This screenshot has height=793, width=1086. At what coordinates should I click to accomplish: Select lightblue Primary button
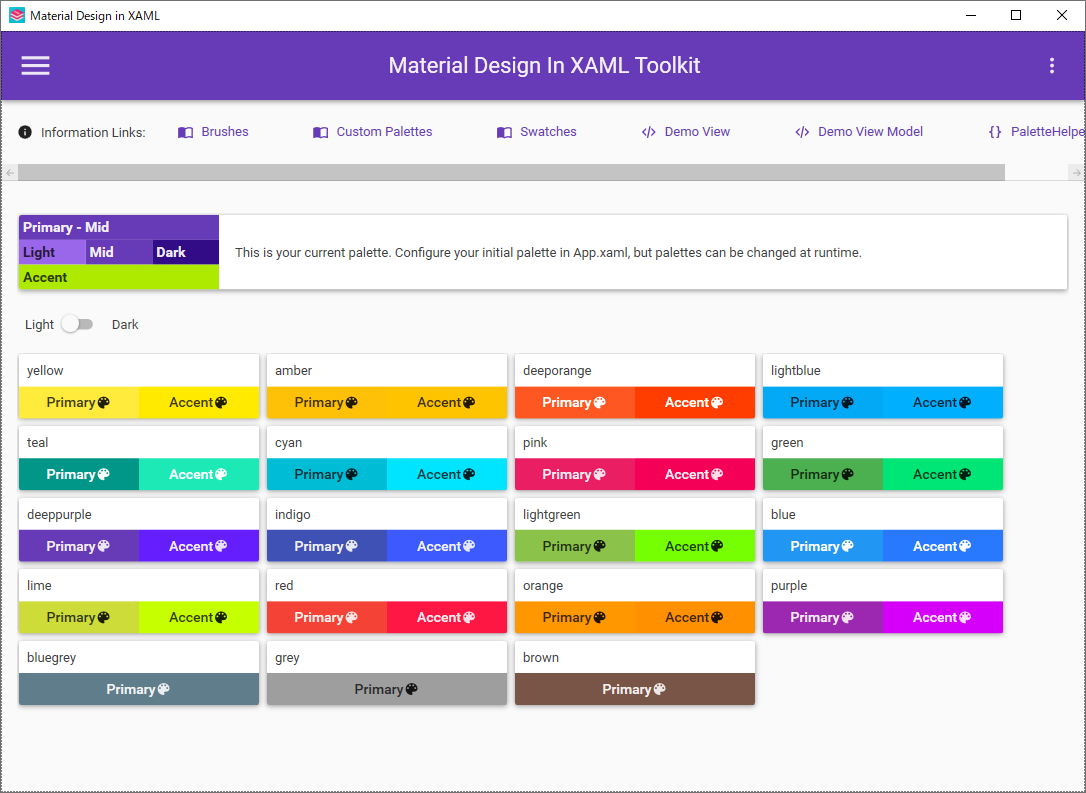823,402
